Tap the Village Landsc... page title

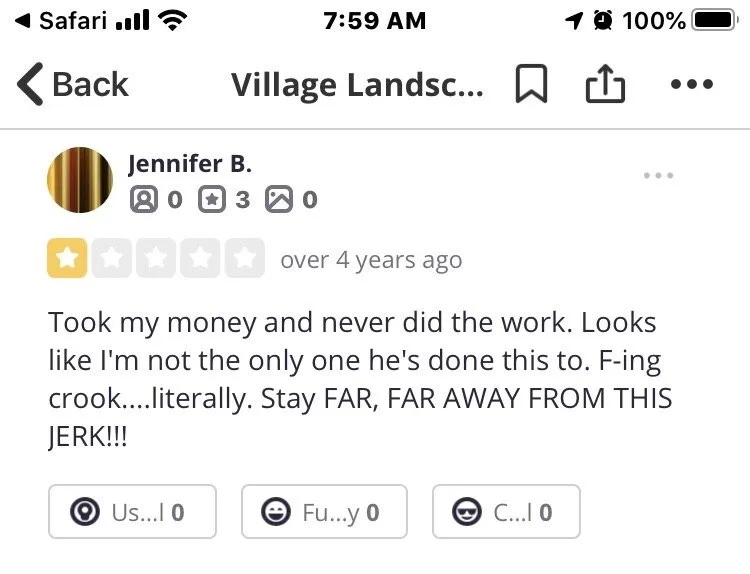coord(357,85)
